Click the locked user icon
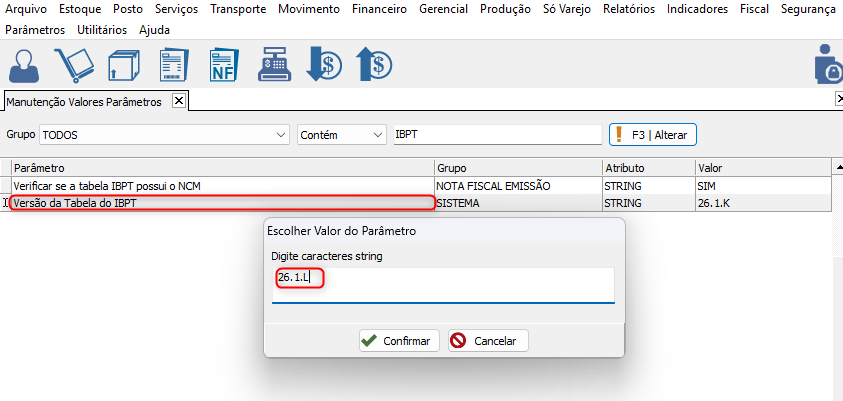843x401 pixels. point(828,64)
